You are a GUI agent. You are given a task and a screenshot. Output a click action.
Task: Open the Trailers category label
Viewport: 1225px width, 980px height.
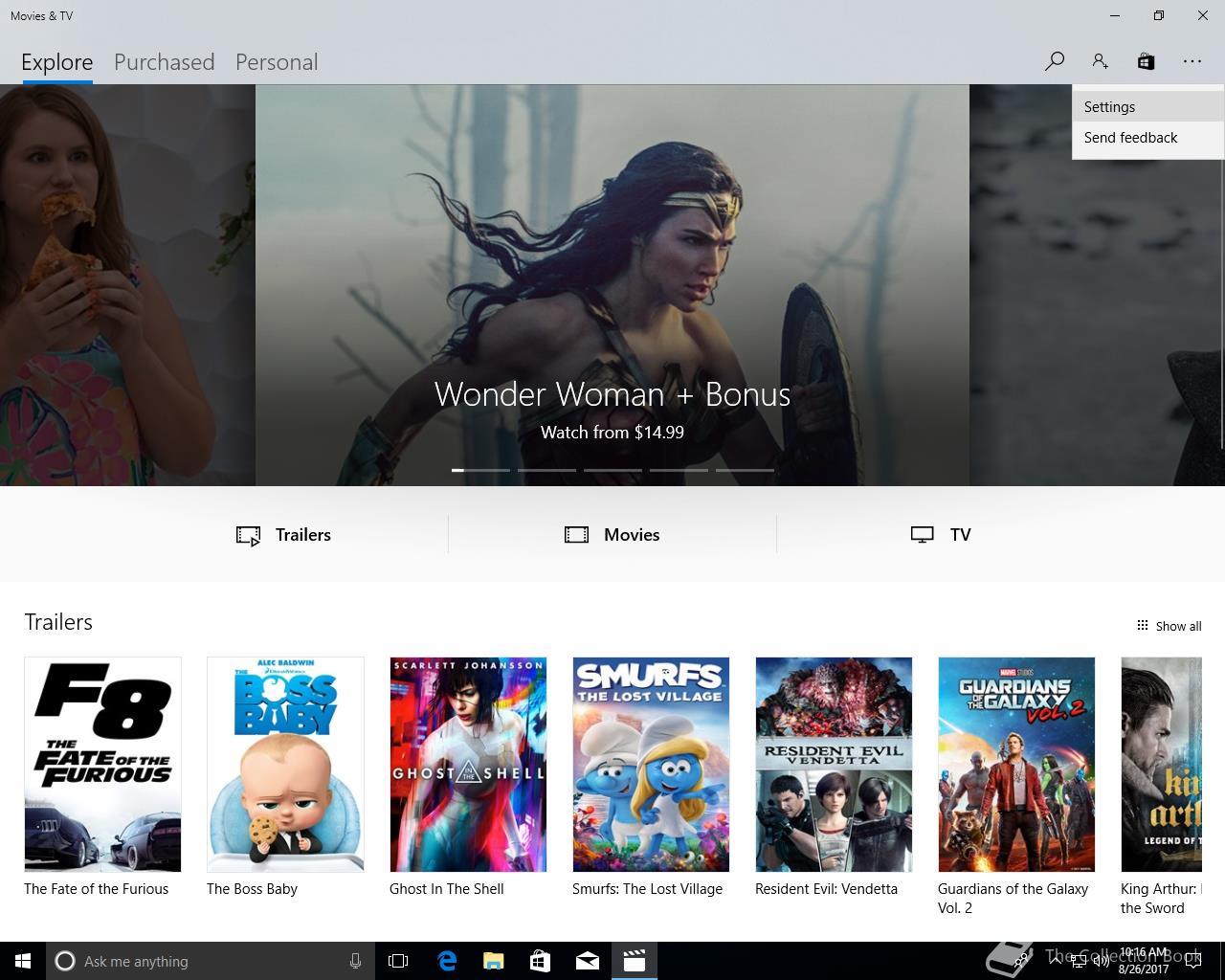pos(303,535)
